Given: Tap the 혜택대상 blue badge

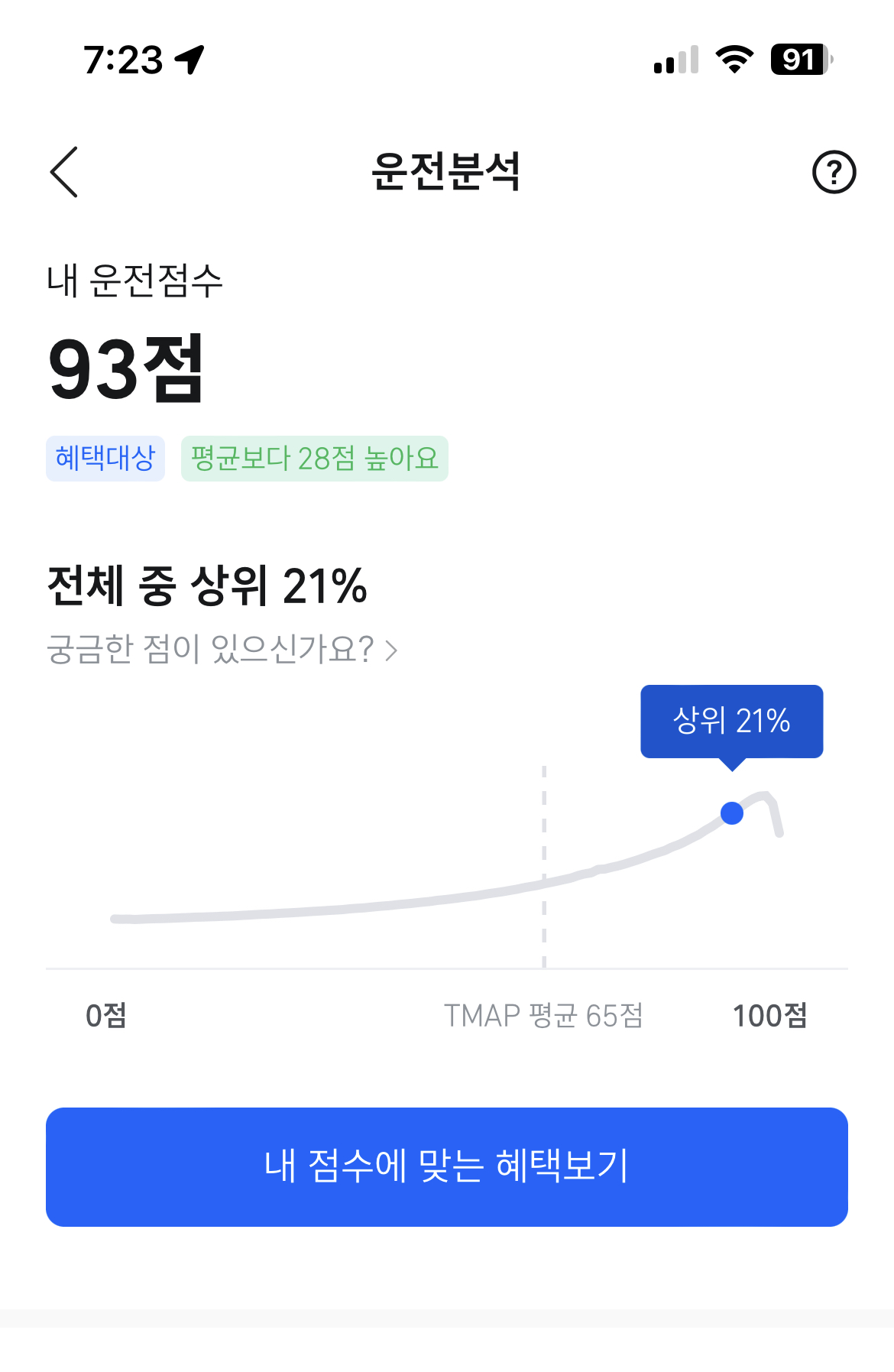Looking at the screenshot, I should coord(105,459).
